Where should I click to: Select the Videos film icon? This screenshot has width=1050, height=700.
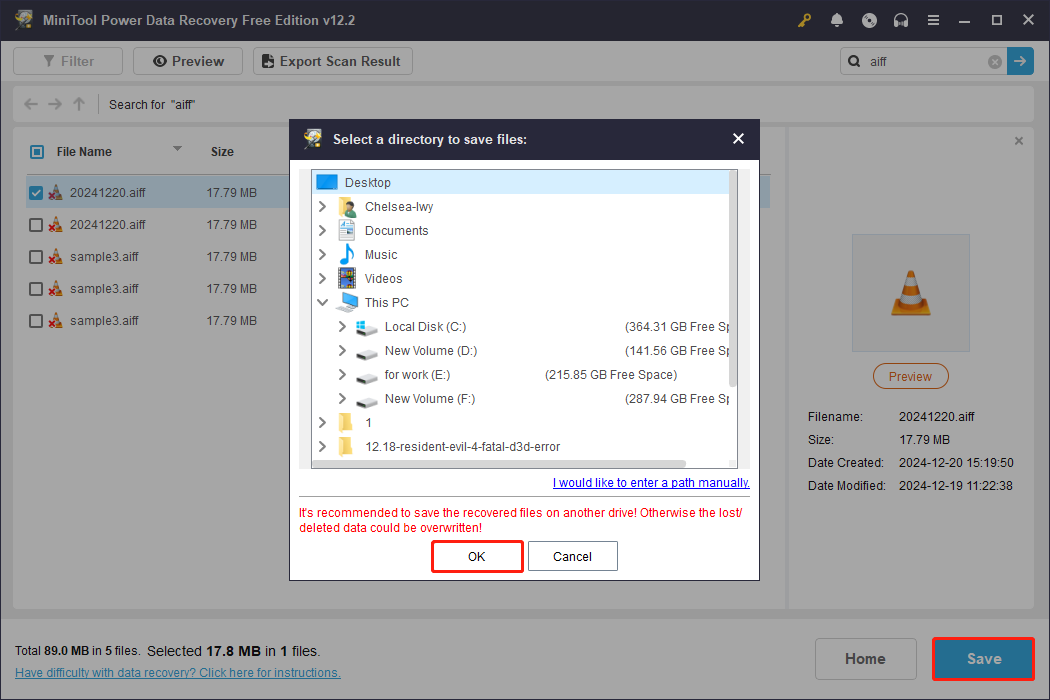click(x=347, y=279)
